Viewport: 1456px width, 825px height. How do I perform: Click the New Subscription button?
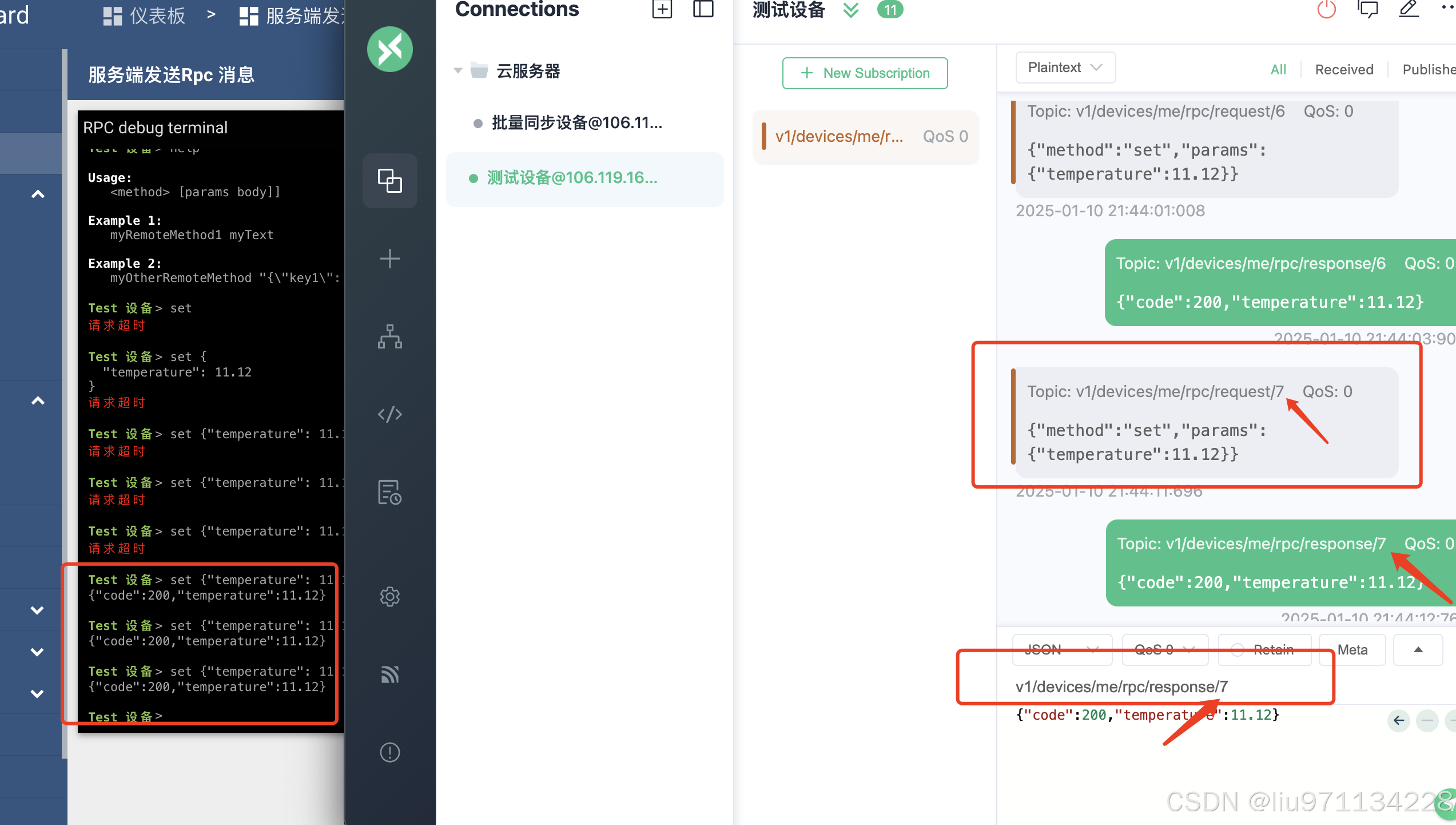pos(865,73)
